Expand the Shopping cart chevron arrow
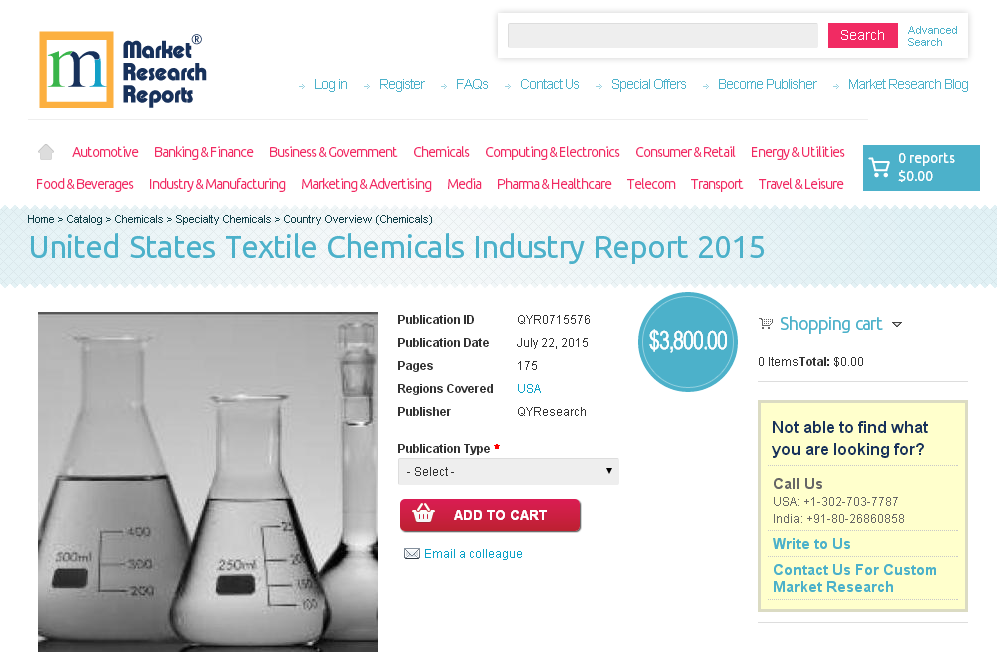The image size is (998, 656). coord(897,324)
